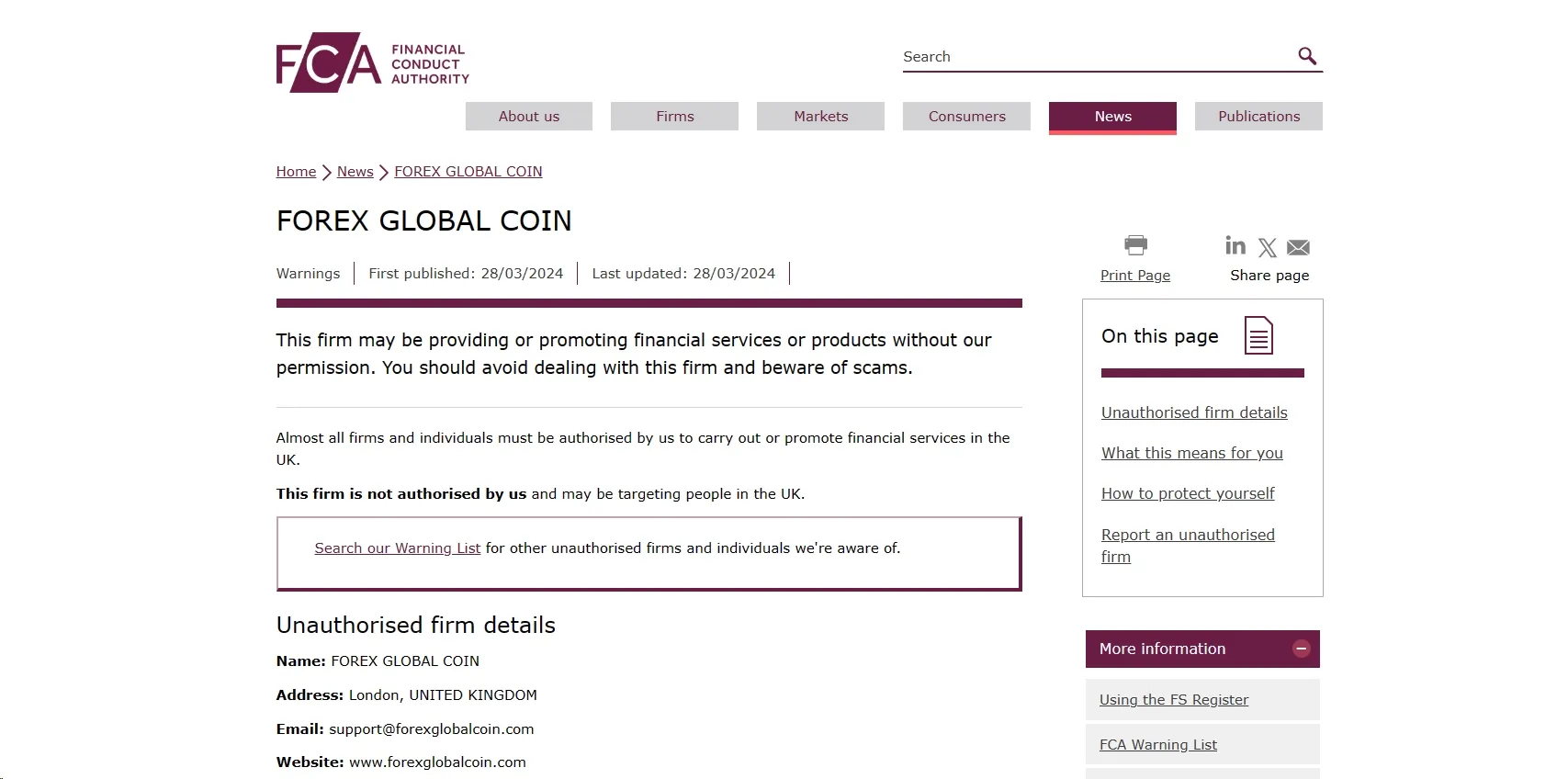Open the Search our Warning List link
This screenshot has width=1568, height=779.
click(x=398, y=548)
